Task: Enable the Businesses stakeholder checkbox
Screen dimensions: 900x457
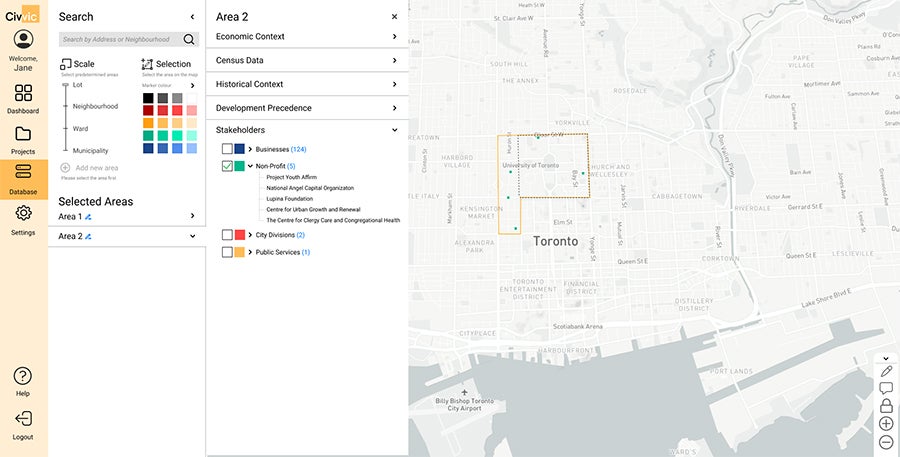Action: (227, 149)
